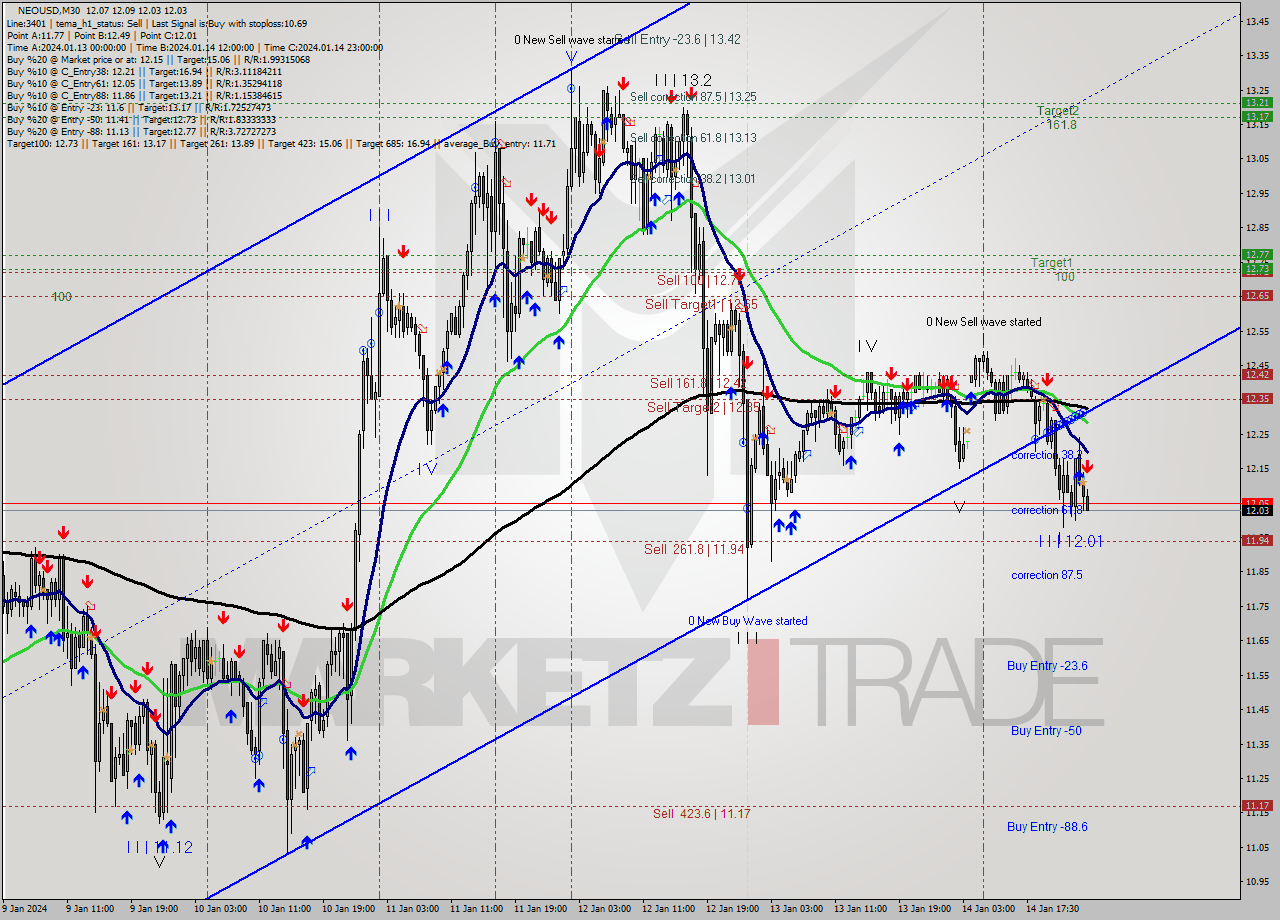Click the green 12.77 price tag
1280x920 pixels.
coord(1257,255)
